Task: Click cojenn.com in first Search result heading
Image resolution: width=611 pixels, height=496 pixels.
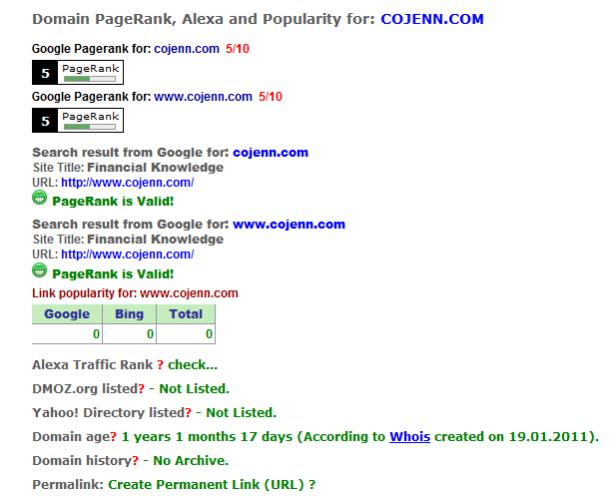Action: [270, 152]
